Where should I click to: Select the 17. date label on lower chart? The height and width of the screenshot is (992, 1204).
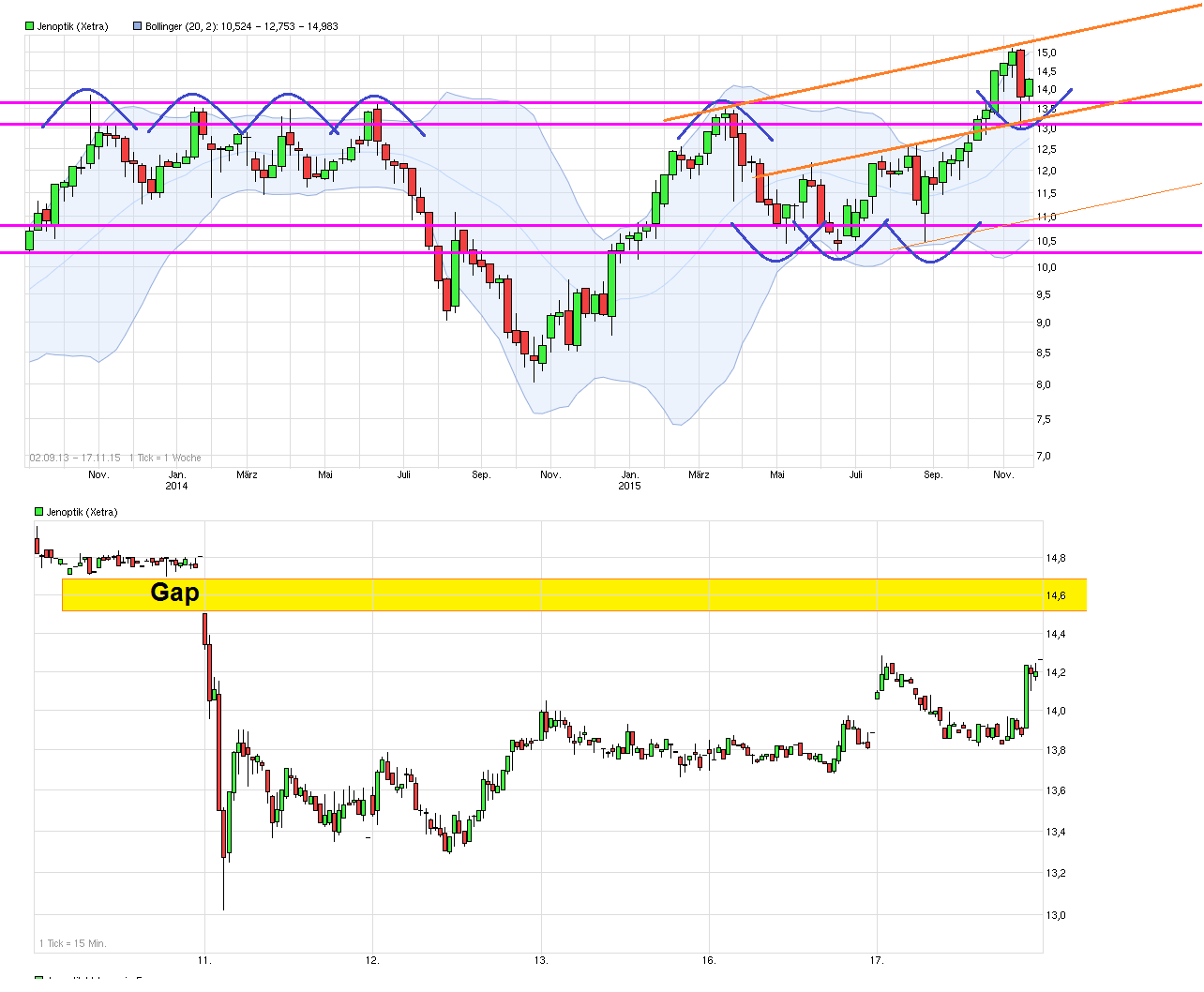point(878,959)
